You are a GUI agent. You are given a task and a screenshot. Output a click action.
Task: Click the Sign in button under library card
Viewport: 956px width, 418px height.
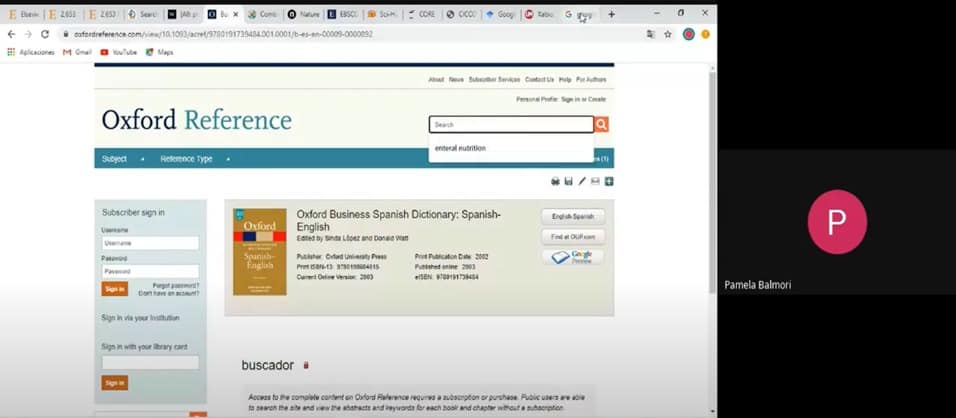(115, 383)
